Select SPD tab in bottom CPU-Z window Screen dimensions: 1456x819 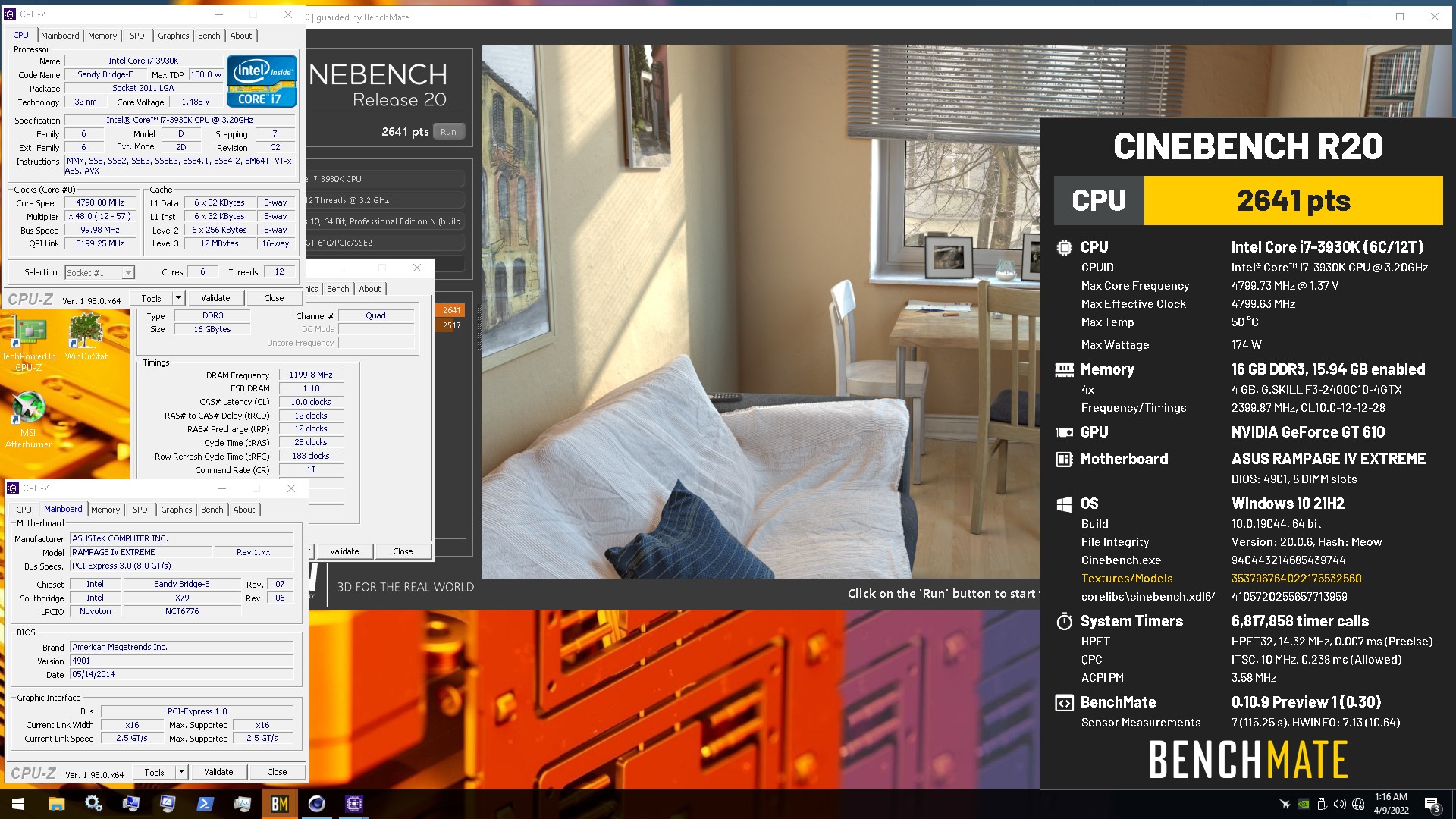pos(140,510)
